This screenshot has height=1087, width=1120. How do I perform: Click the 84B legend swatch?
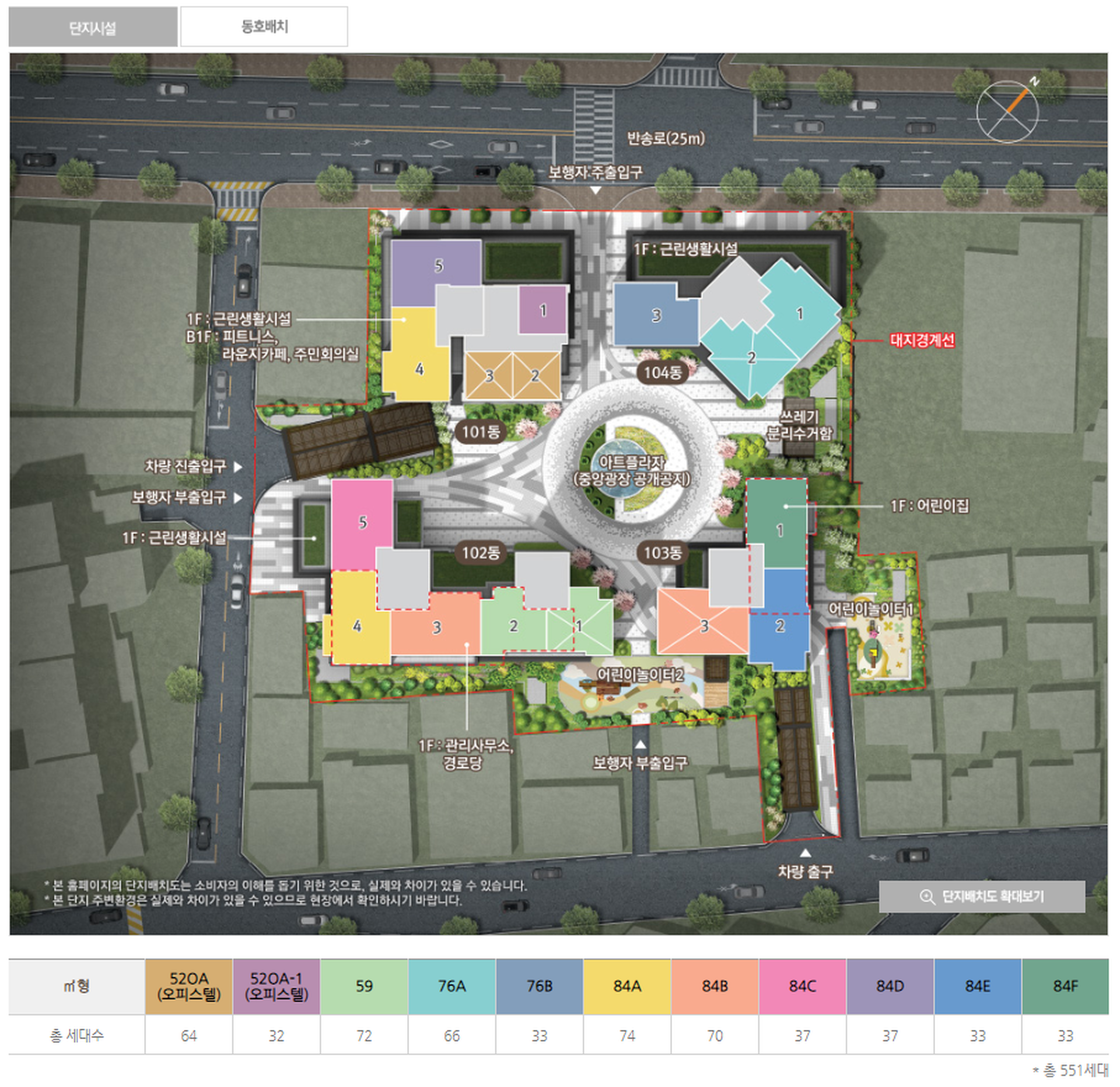point(715,987)
